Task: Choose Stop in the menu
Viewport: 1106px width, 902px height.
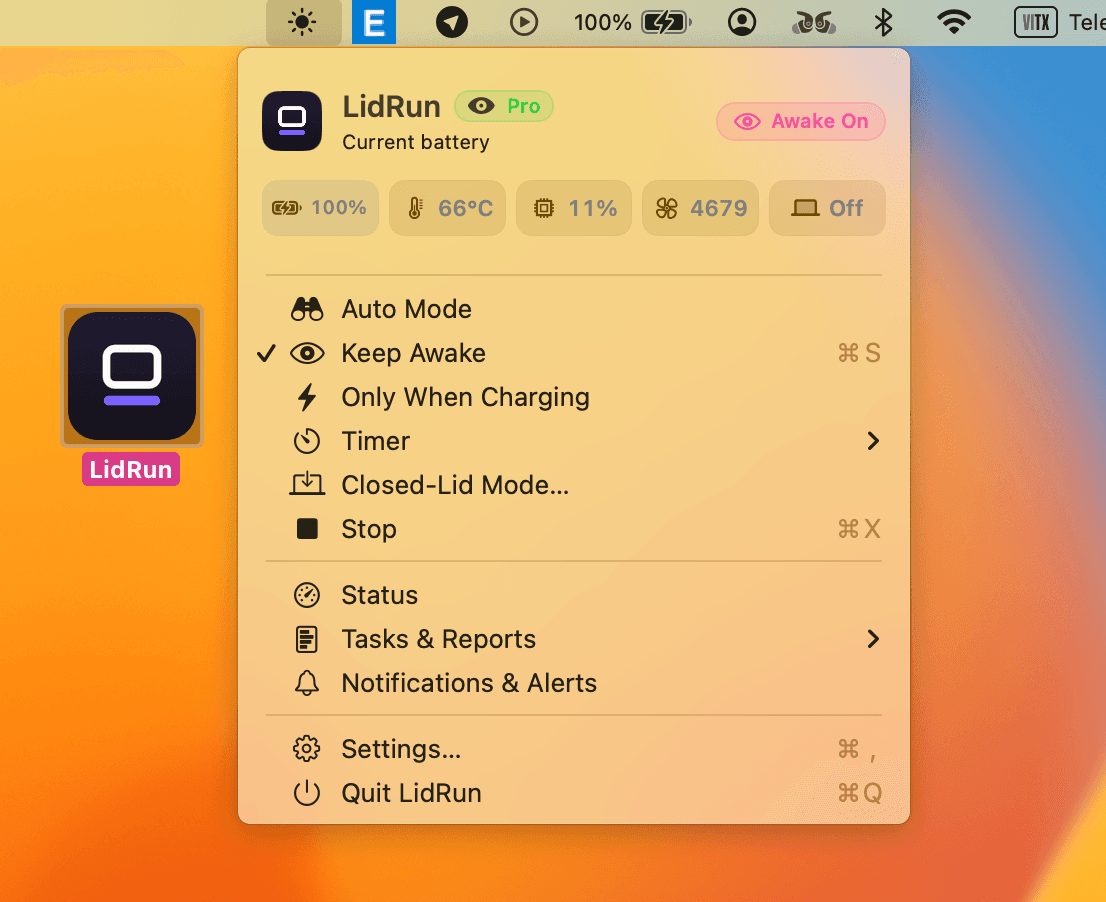Action: 573,529
